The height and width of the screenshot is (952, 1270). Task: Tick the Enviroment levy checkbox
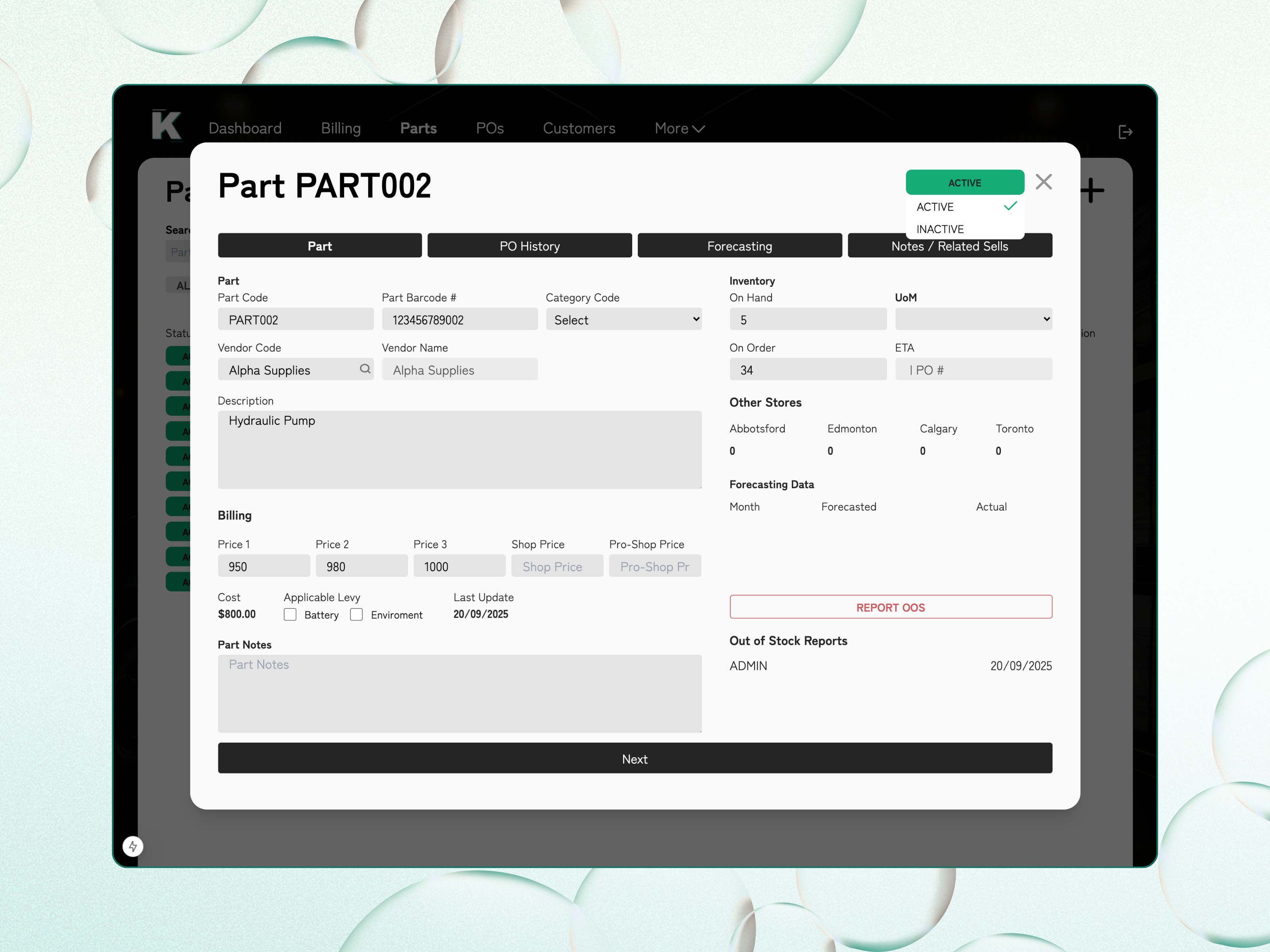356,614
